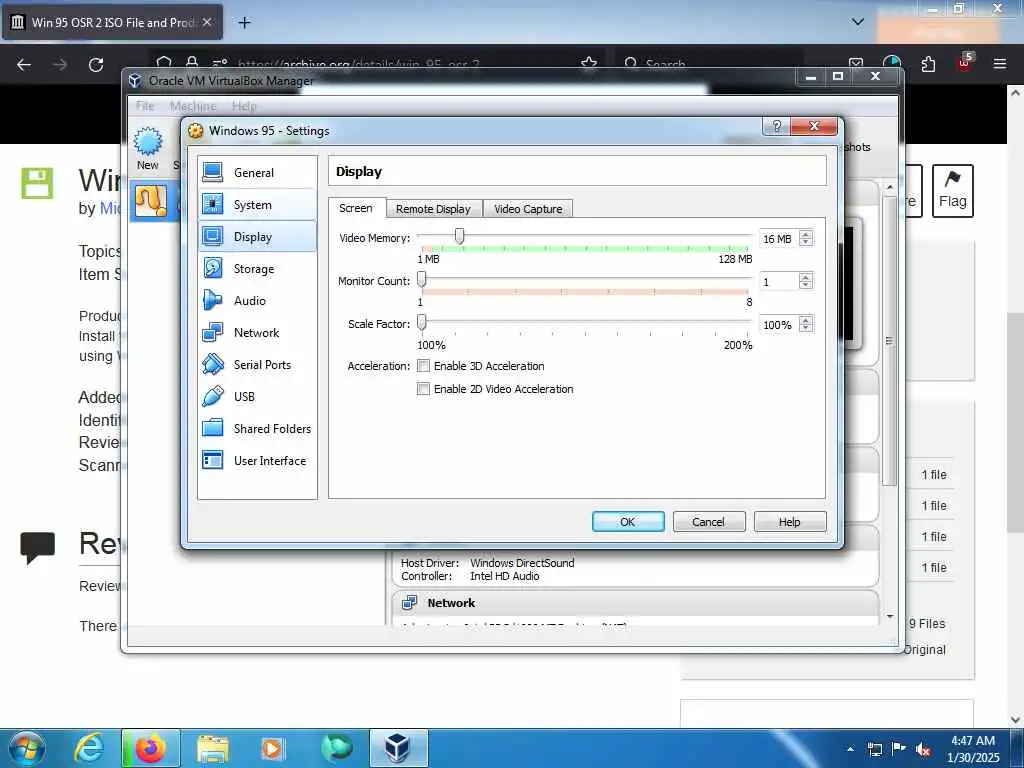Select the Win 95 OSR 2 ISO browser tab

[x=112, y=22]
